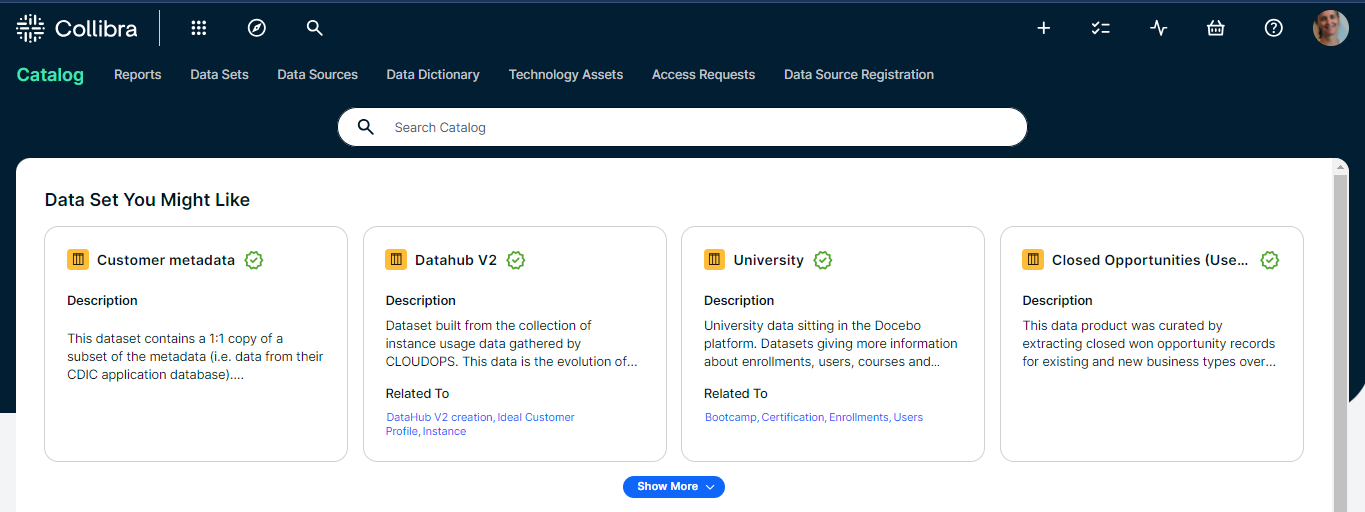The height and width of the screenshot is (512, 1365).
Task: Follow the DataHub V2 creation link
Action: pyautogui.click(x=440, y=417)
